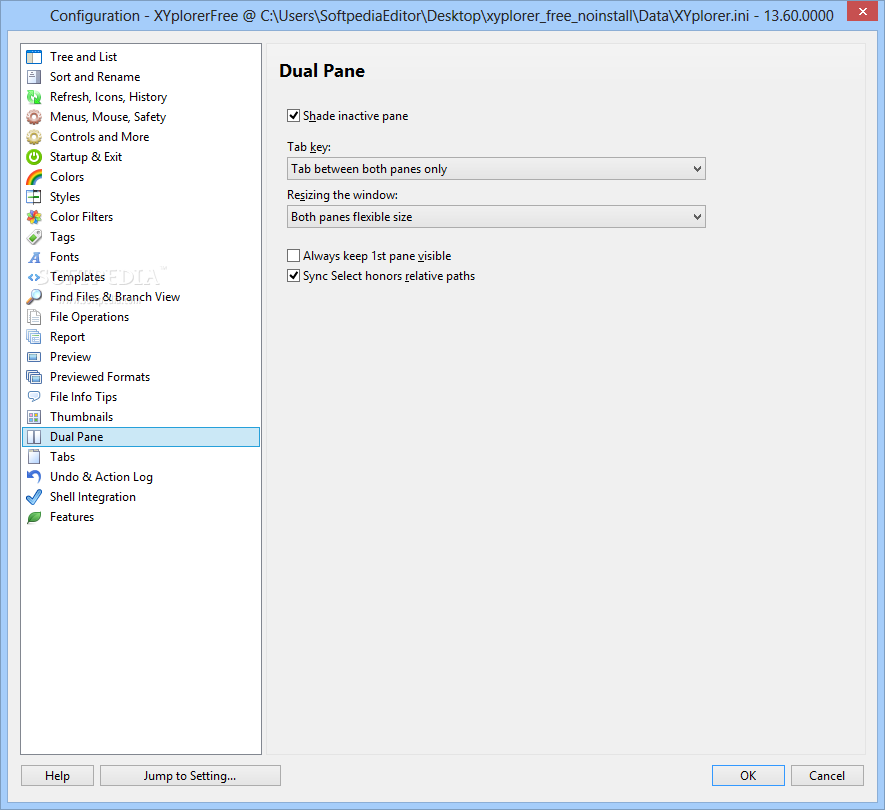
Task: Click the Startup & Exit power icon
Action: (34, 157)
